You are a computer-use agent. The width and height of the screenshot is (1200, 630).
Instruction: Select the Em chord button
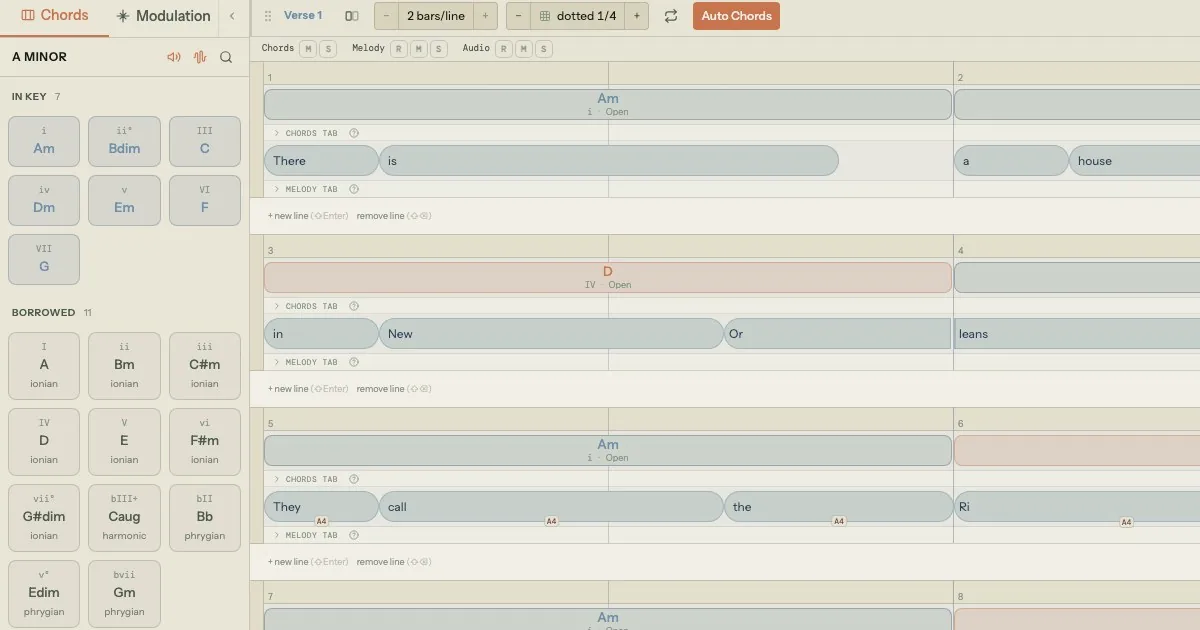point(124,200)
